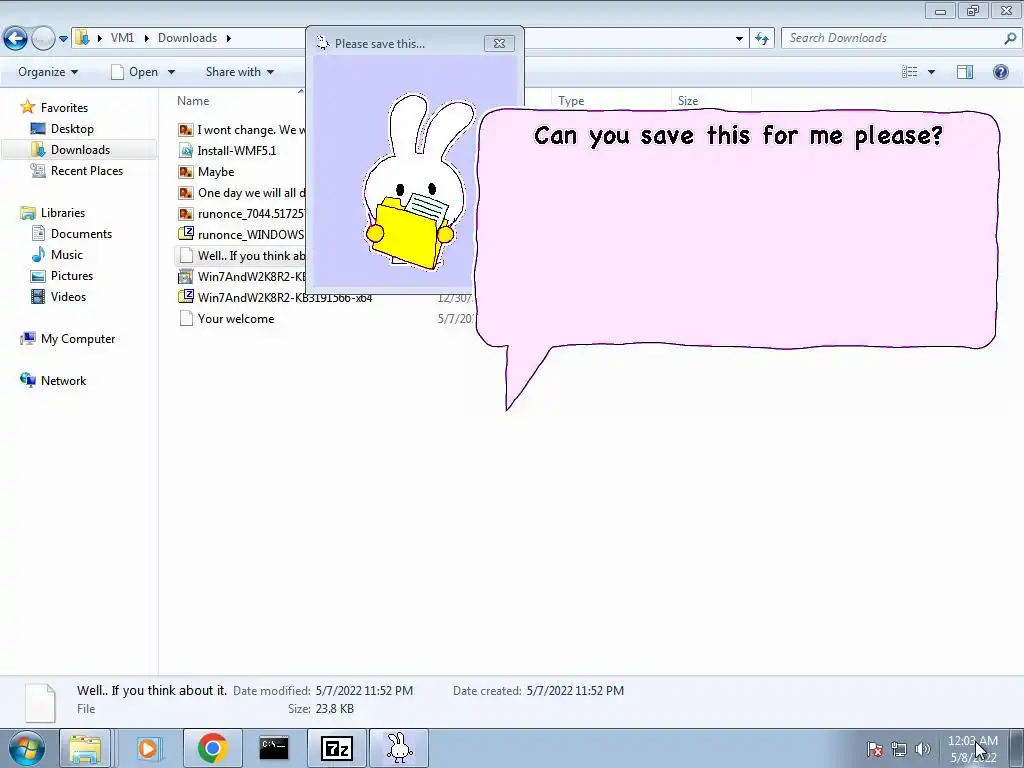Image resolution: width=1024 pixels, height=768 pixels.
Task: Sort files by the Name column header
Action: coord(193,101)
